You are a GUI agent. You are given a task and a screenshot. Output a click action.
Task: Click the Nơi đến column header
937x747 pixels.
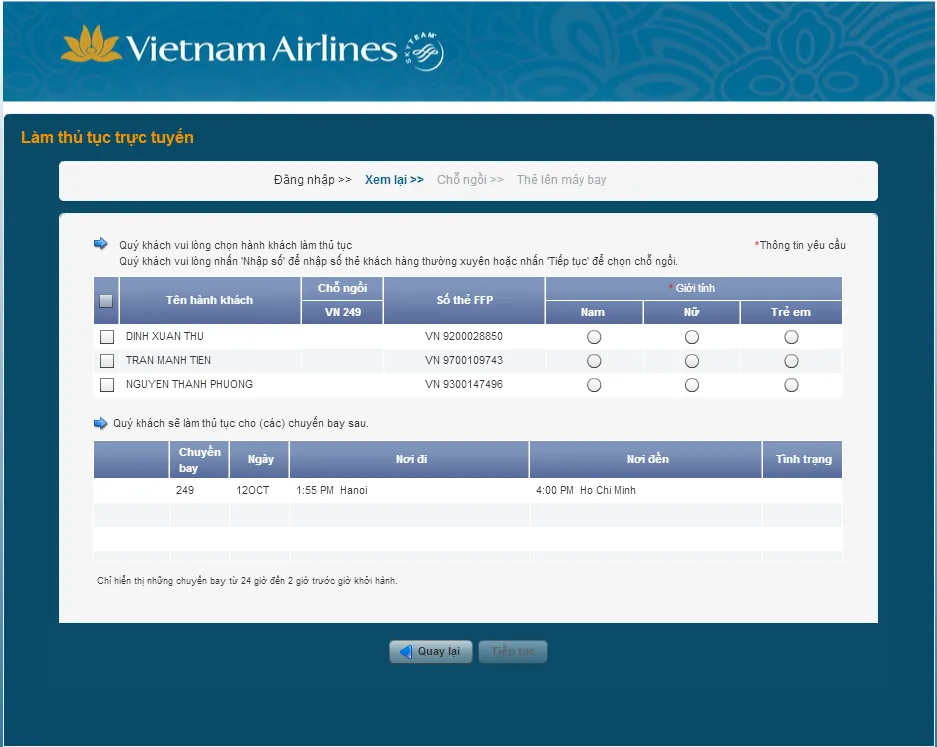[647, 460]
